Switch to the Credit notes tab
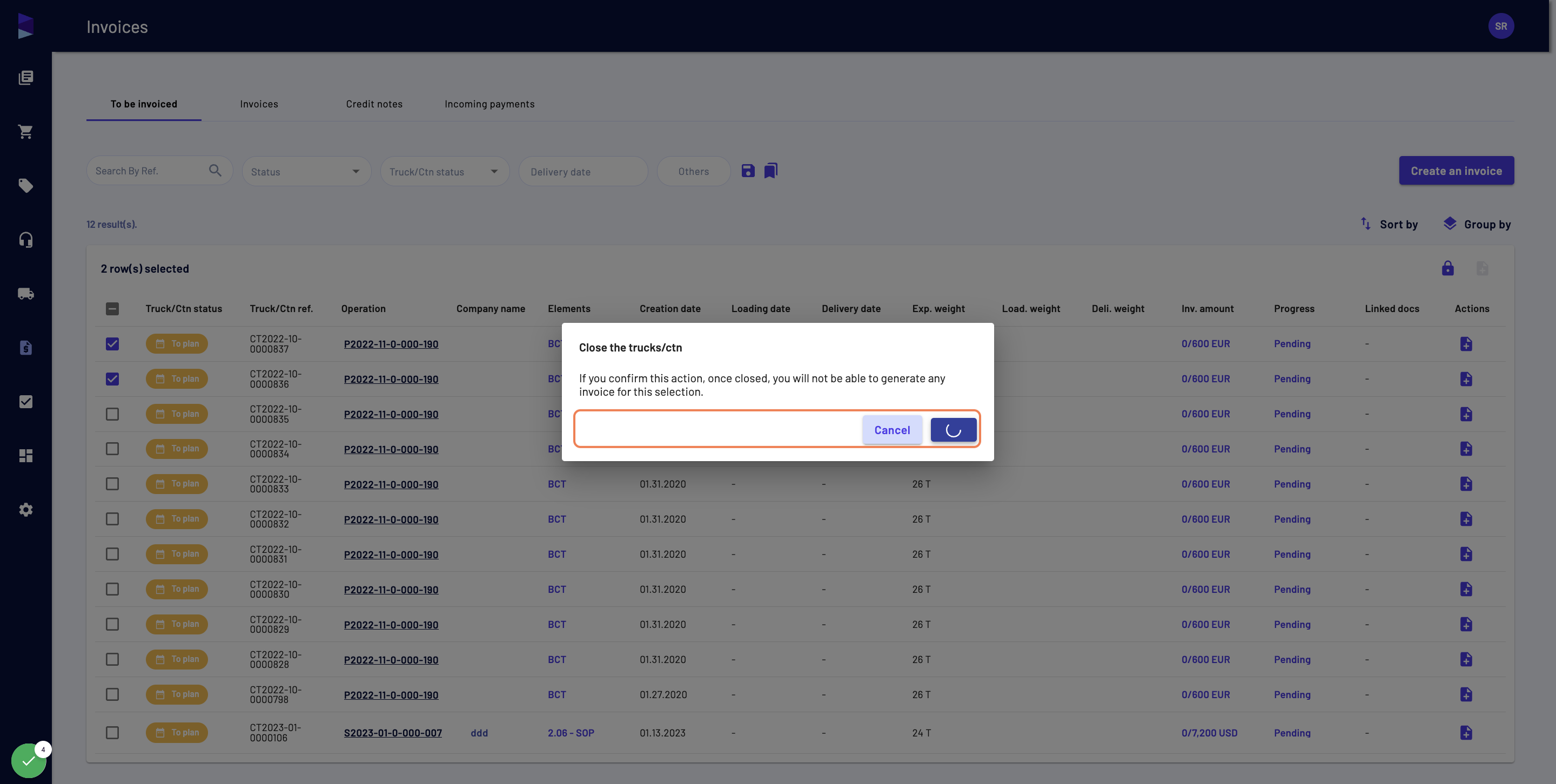The height and width of the screenshot is (784, 1556). (374, 104)
